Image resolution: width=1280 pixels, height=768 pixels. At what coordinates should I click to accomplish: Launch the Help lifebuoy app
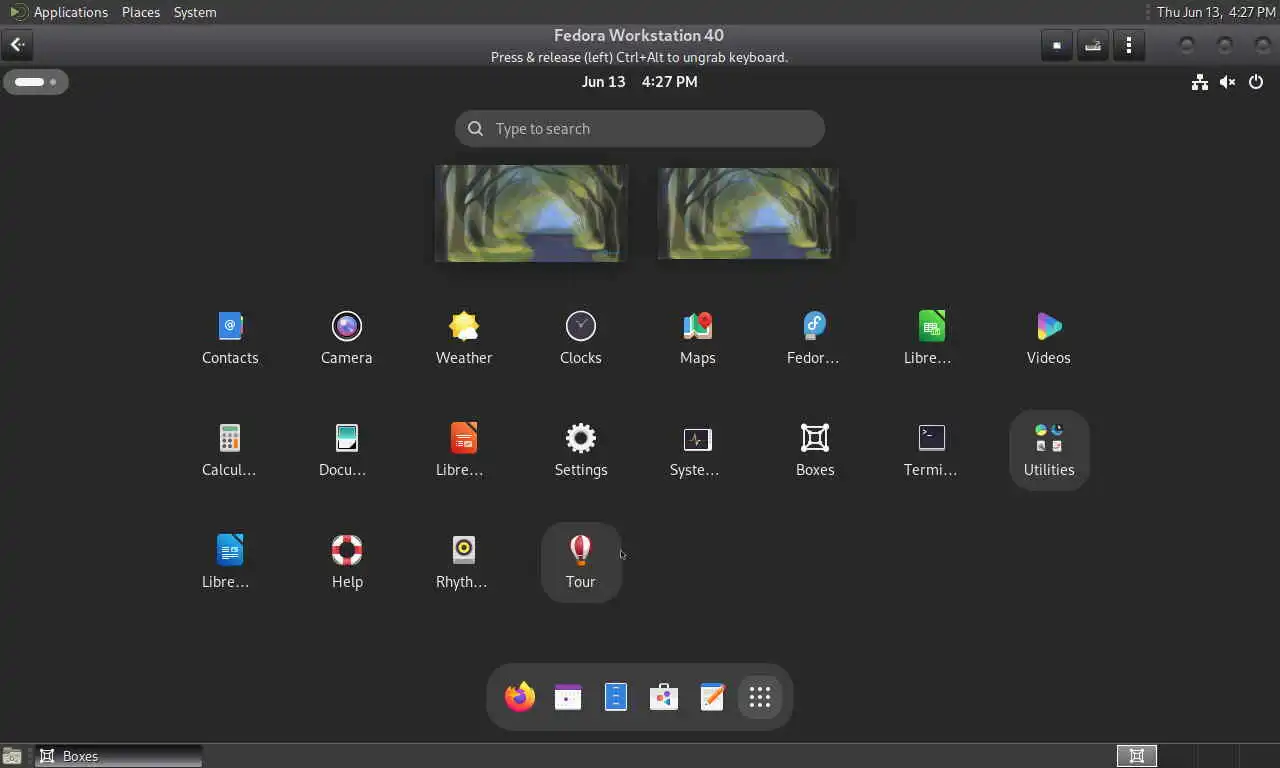(347, 561)
